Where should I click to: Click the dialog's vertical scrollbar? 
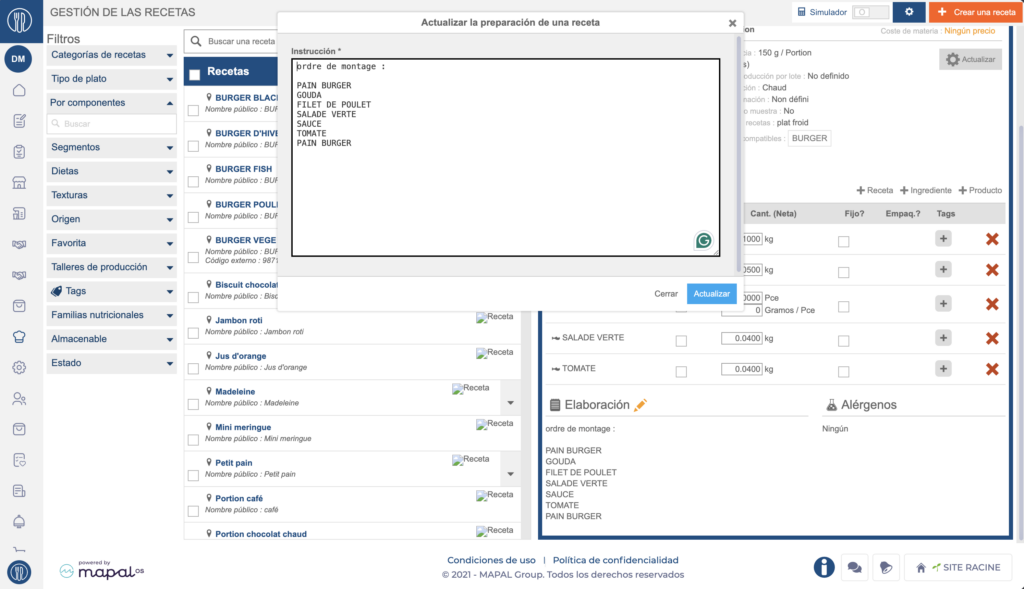coord(739,153)
